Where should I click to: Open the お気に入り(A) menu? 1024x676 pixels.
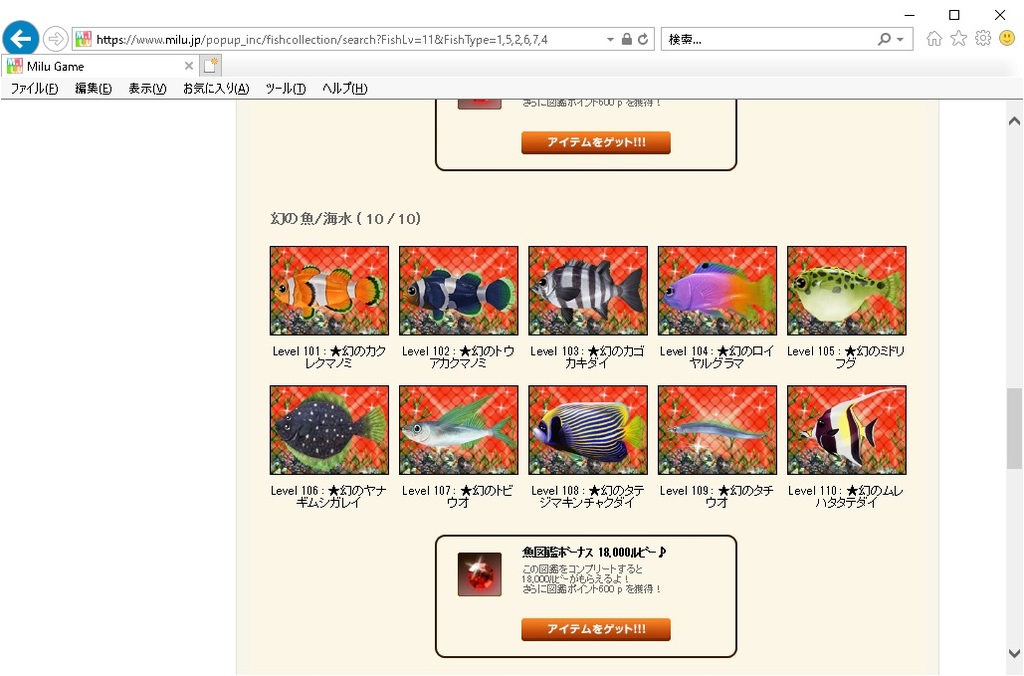click(216, 88)
